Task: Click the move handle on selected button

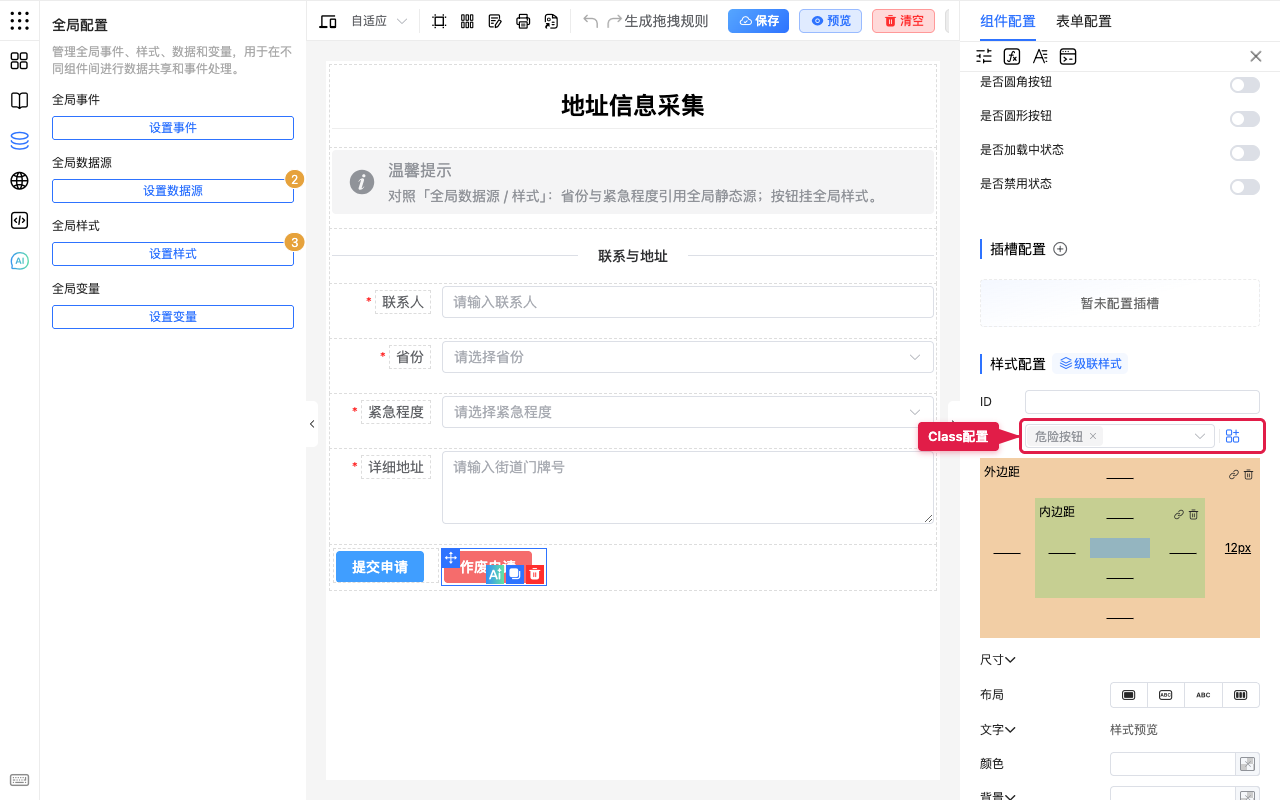Action: (x=450, y=558)
